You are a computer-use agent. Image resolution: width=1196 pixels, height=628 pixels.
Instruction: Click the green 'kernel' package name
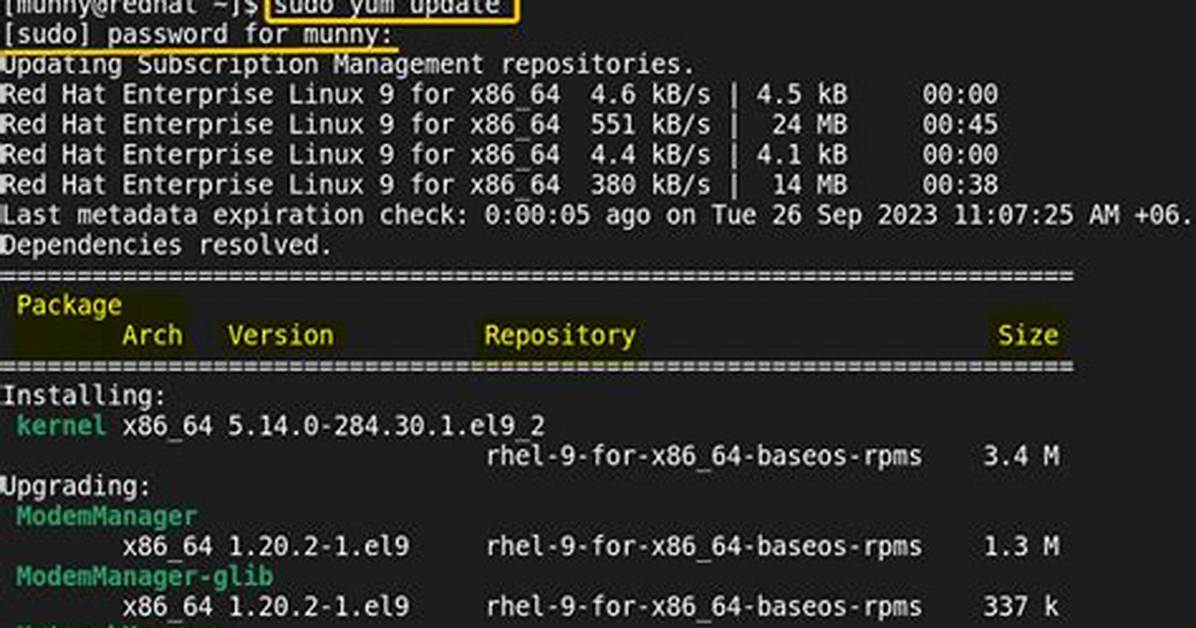(x=61, y=426)
